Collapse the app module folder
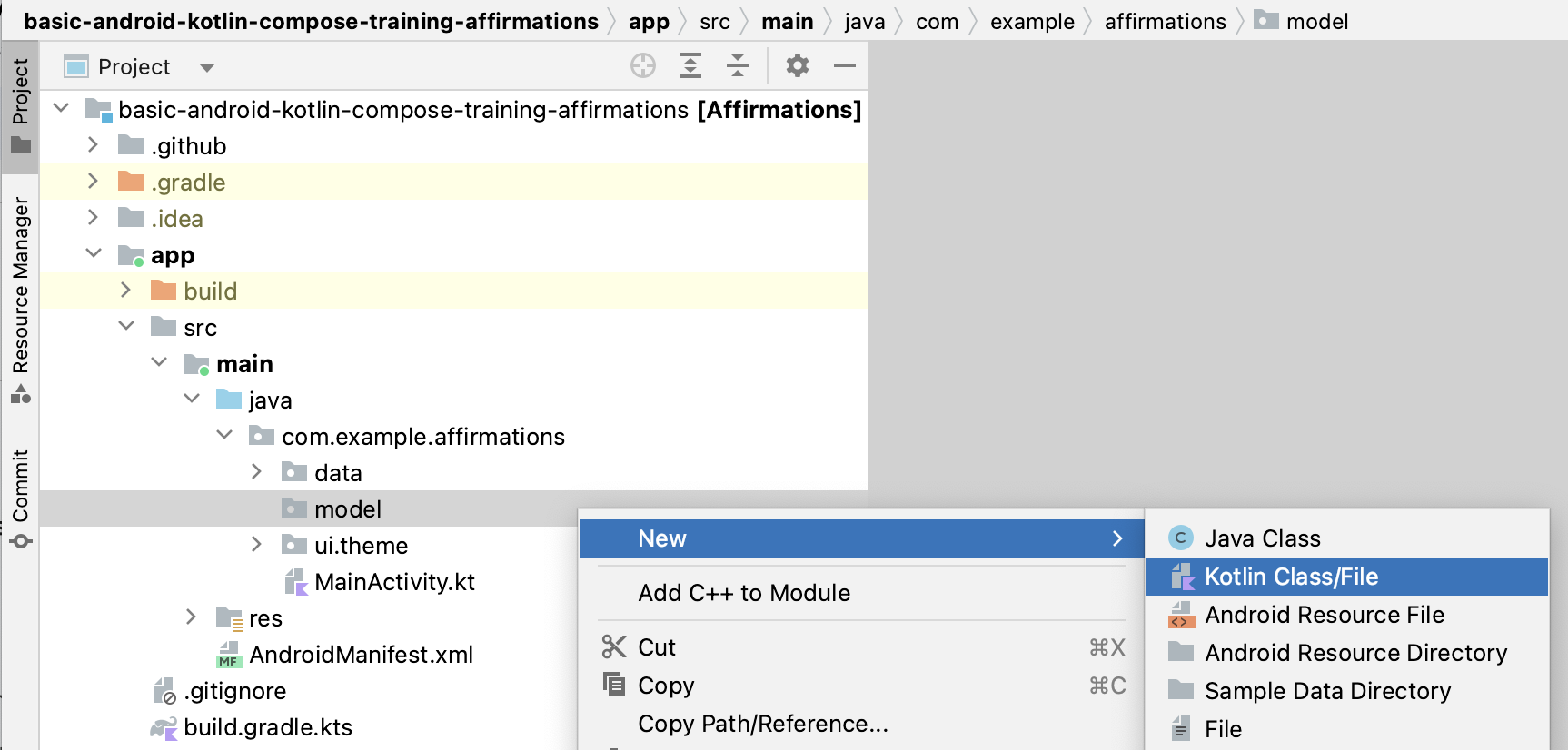The image size is (1568, 750). pos(93,254)
